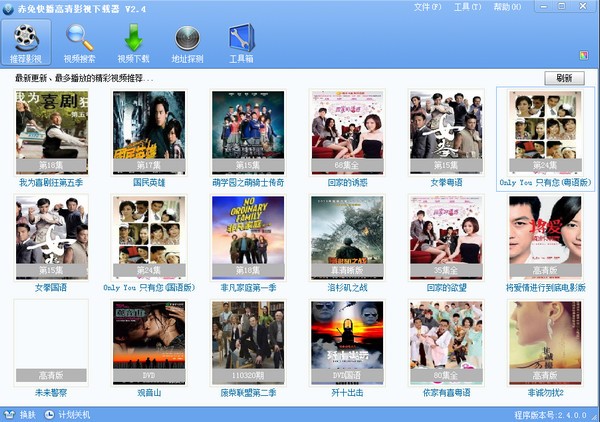Screen dimensions: 600x422
Task: Click the 回家的欲望 title link
Action: (446, 288)
